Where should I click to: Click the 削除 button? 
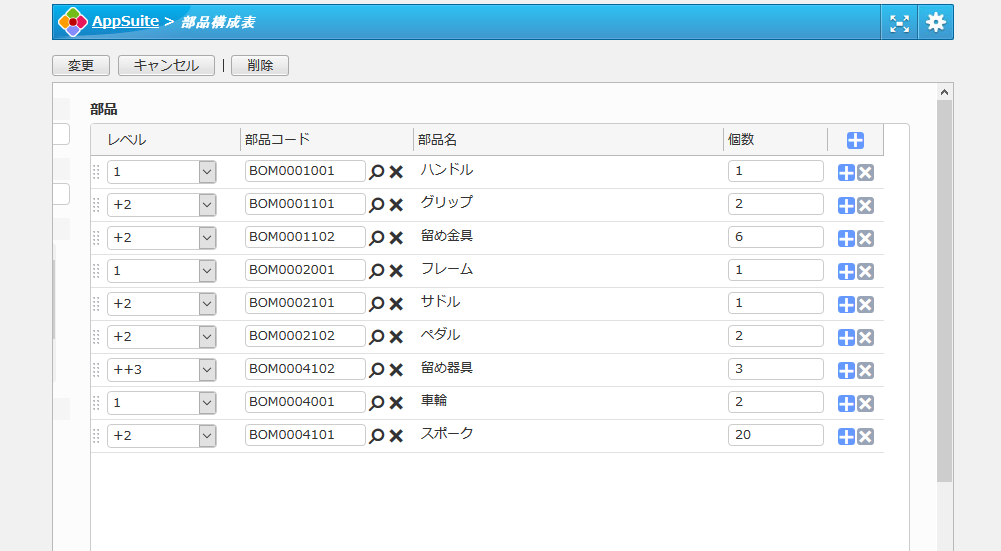pyautogui.click(x=260, y=65)
